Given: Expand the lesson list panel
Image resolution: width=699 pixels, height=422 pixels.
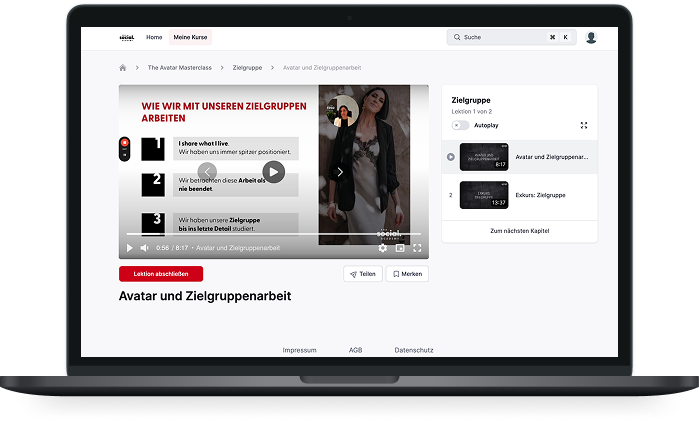Looking at the screenshot, I should click(584, 125).
